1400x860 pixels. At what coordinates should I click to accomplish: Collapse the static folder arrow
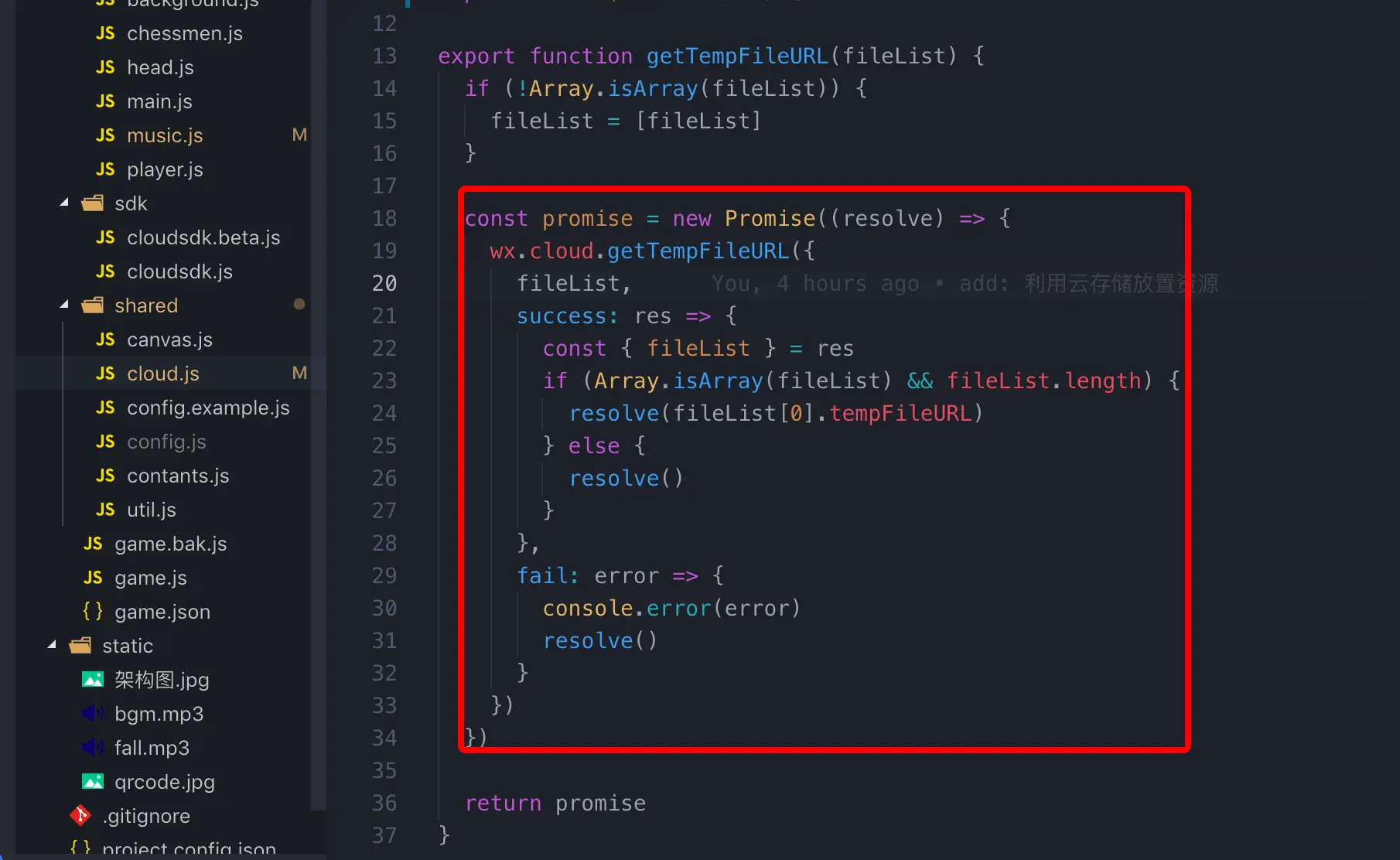(53, 646)
